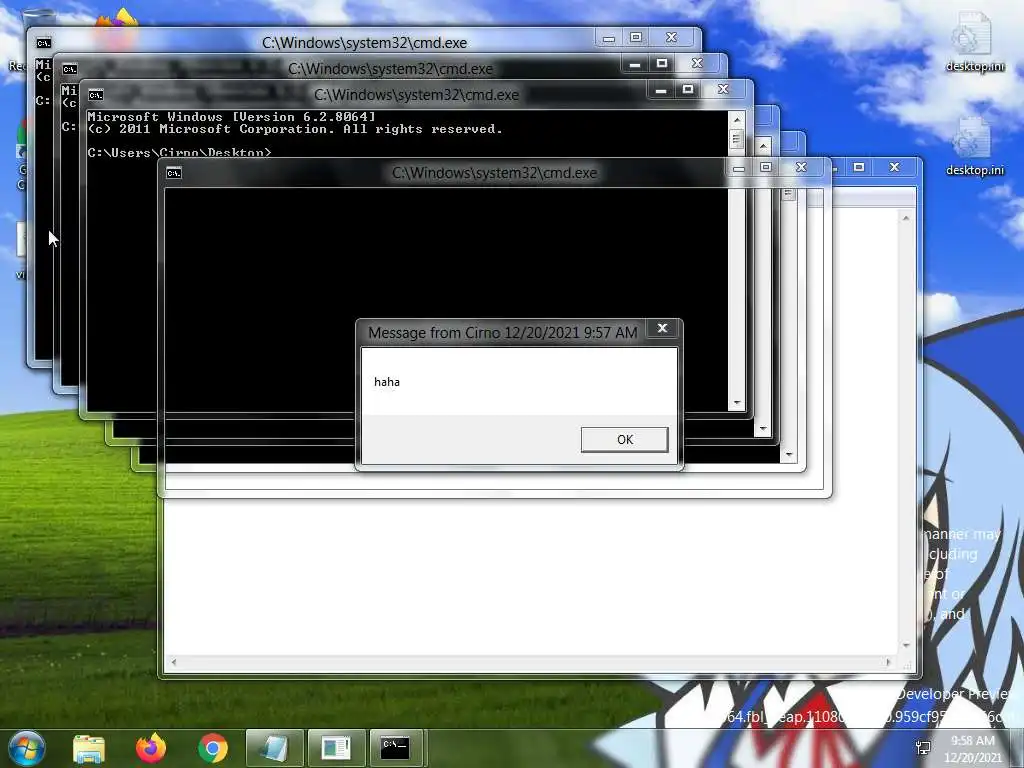Minimize the cmd window showing Microsoft Windows version
Image resolution: width=1024 pixels, height=768 pixels.
(661, 90)
